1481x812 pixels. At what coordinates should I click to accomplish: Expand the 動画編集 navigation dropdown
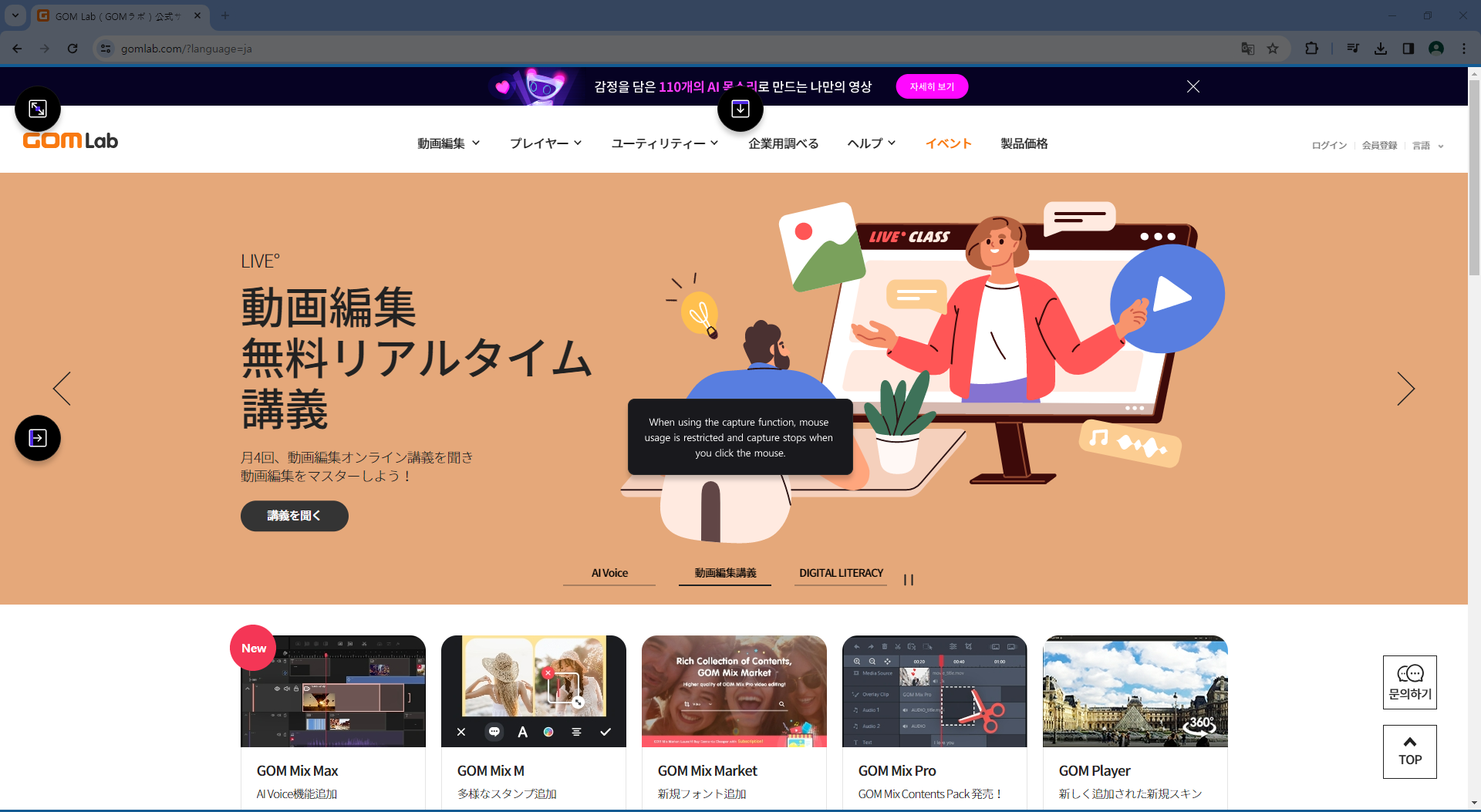click(448, 143)
